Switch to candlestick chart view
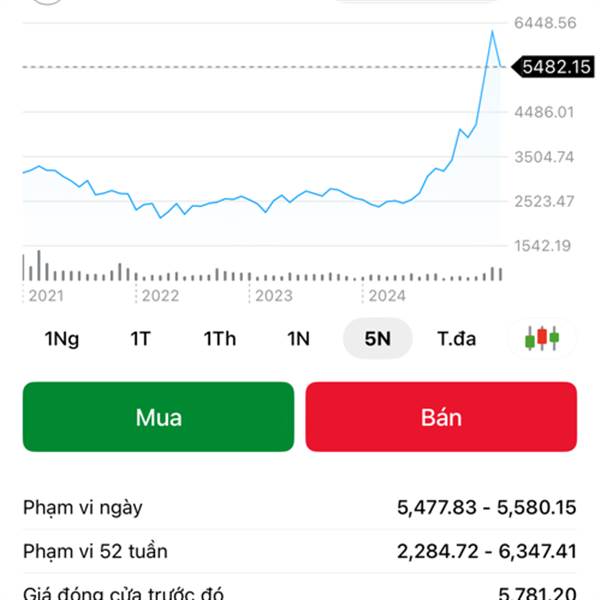600x600 pixels. (542, 338)
